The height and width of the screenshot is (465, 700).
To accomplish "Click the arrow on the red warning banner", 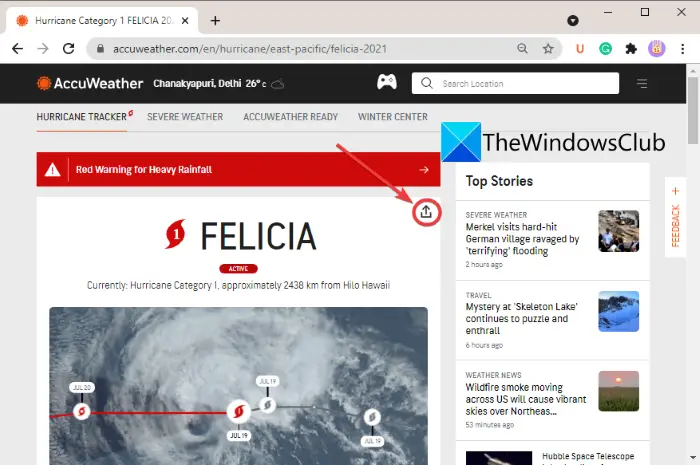I will click(x=424, y=170).
